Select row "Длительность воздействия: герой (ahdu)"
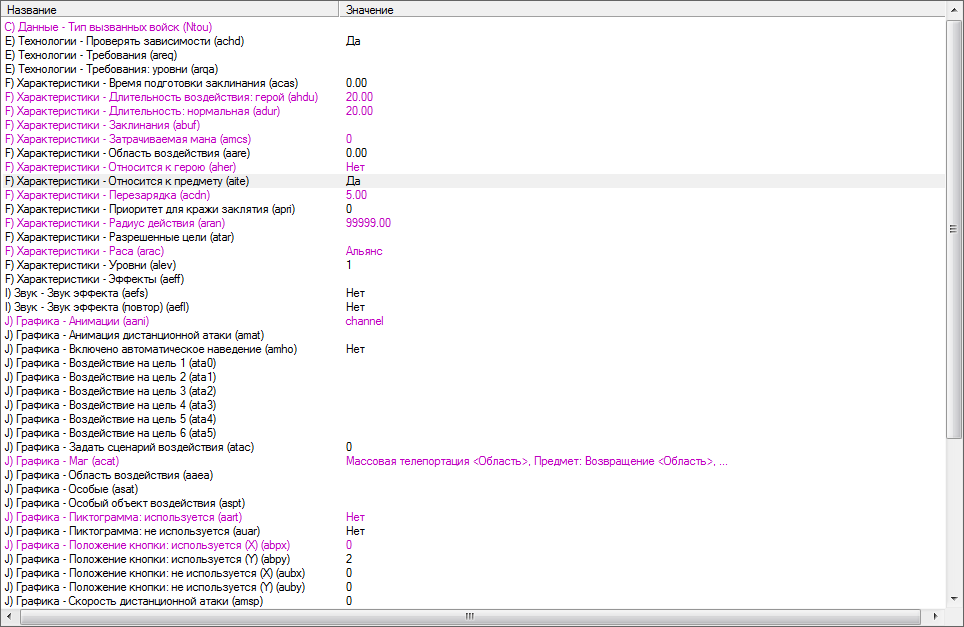The width and height of the screenshot is (964, 627). pyautogui.click(x=473, y=97)
